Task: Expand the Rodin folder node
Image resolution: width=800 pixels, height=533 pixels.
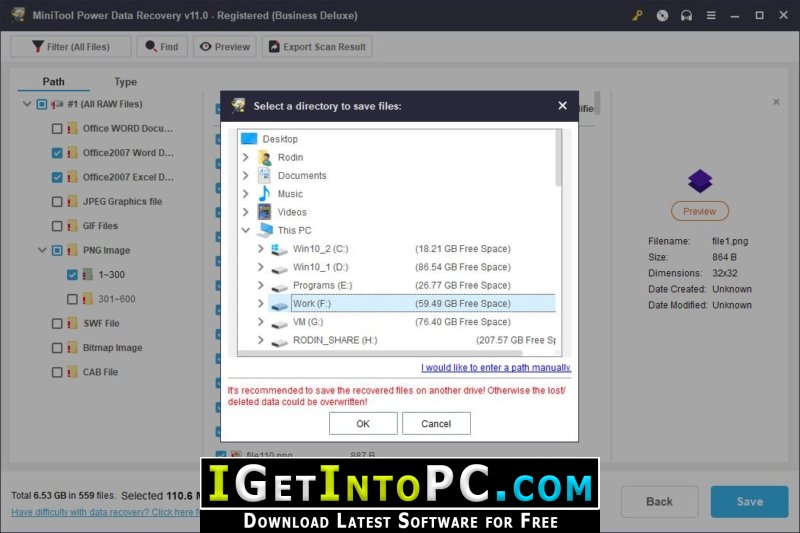Action: point(245,157)
